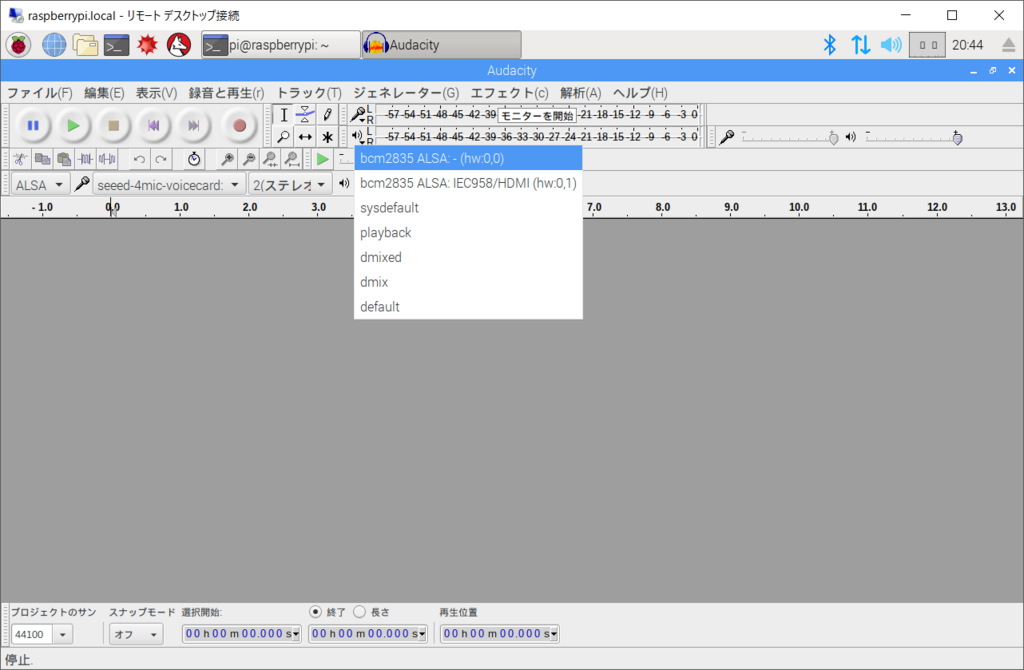Click the Bluetooth tray icon
The width and height of the screenshot is (1024, 670).
click(x=829, y=45)
